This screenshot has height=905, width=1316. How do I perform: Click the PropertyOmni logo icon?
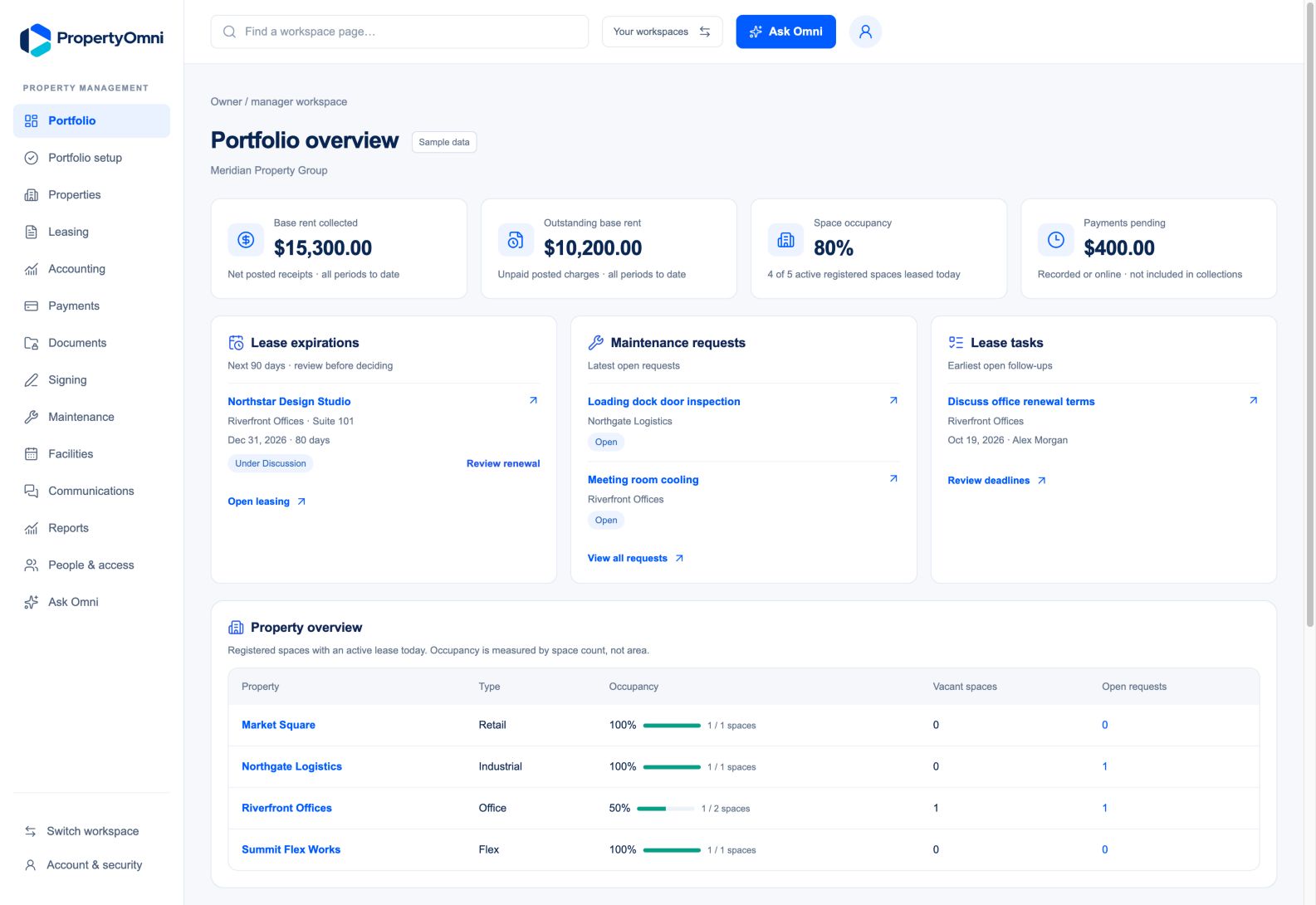pos(35,39)
